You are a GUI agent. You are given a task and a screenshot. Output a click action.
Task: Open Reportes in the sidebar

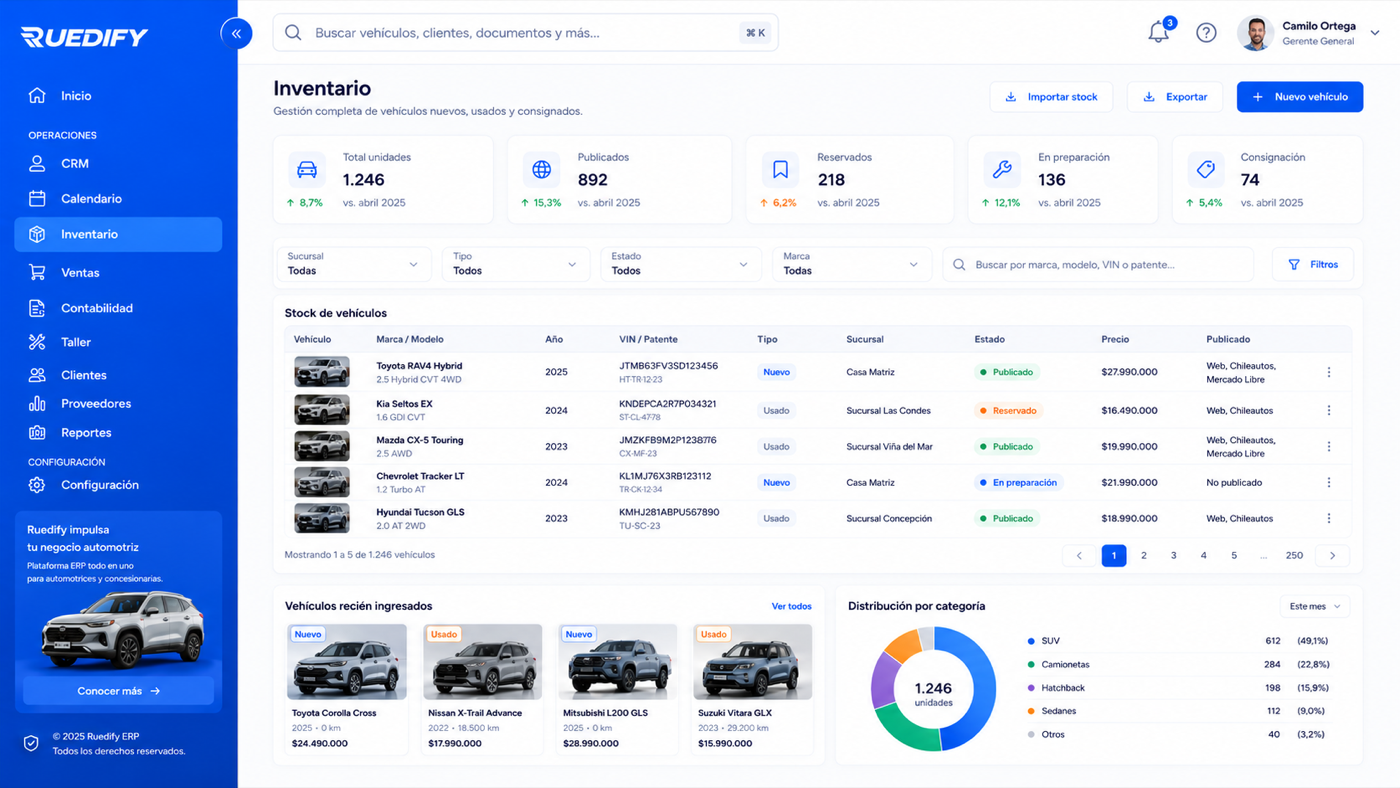coord(118,433)
